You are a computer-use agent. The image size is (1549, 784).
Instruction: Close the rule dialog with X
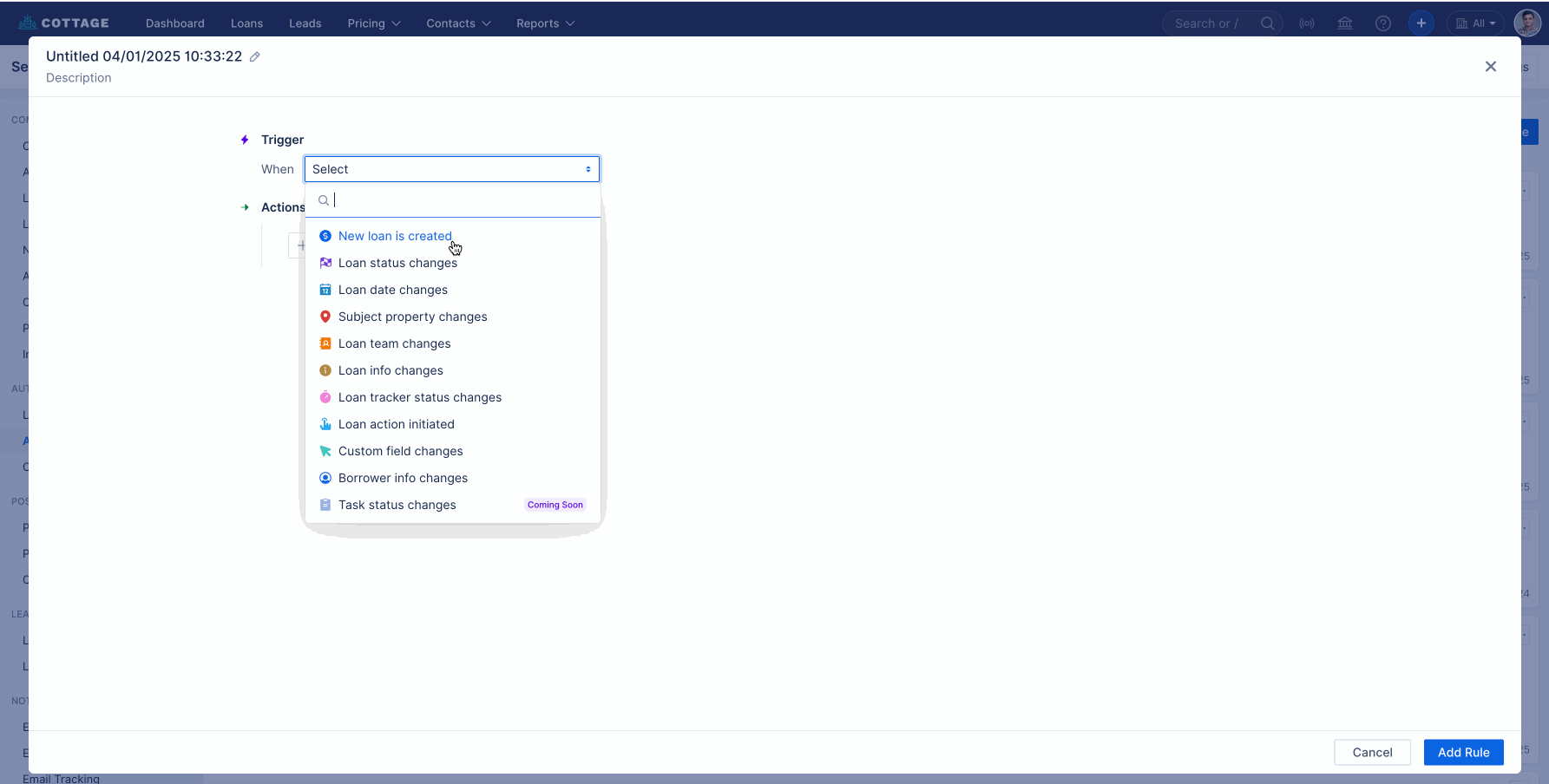click(x=1491, y=67)
